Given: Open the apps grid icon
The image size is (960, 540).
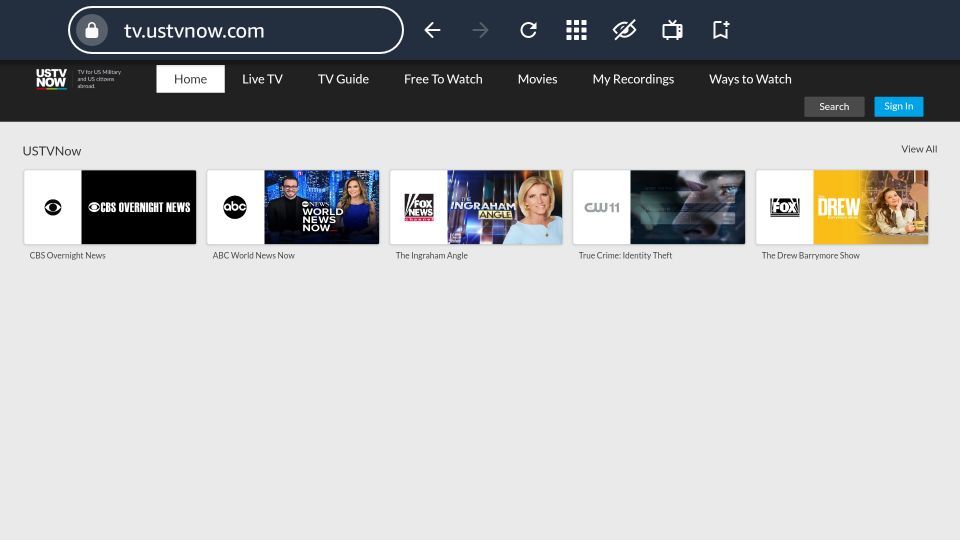Looking at the screenshot, I should point(576,30).
